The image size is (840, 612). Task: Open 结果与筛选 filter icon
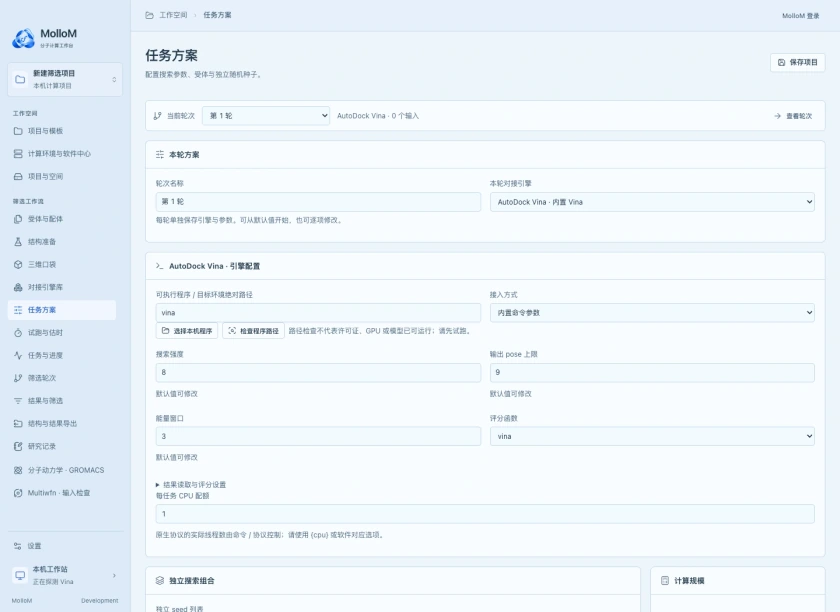pos(18,401)
